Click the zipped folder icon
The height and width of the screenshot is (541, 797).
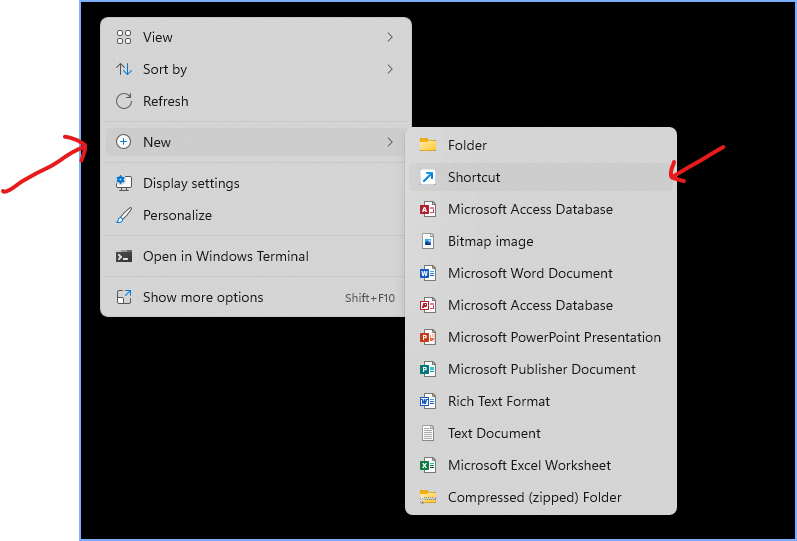pos(428,497)
